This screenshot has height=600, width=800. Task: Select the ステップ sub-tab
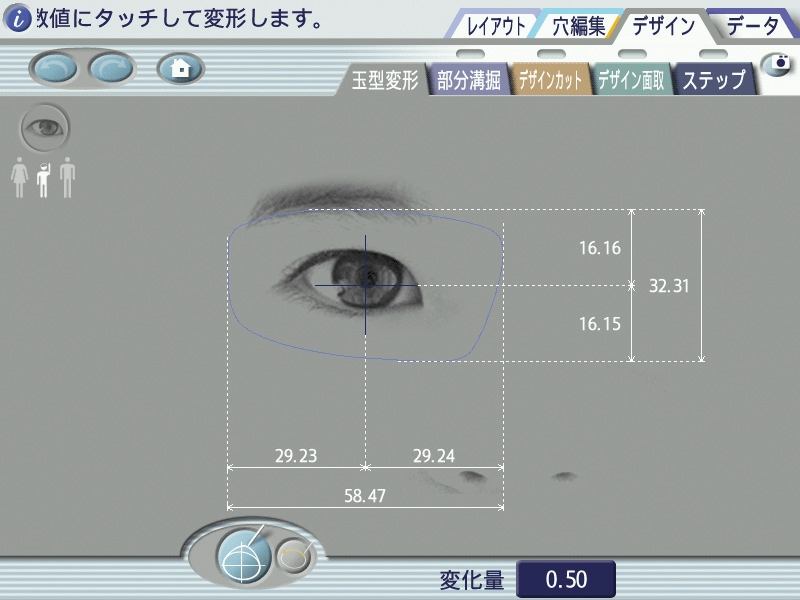click(x=714, y=80)
